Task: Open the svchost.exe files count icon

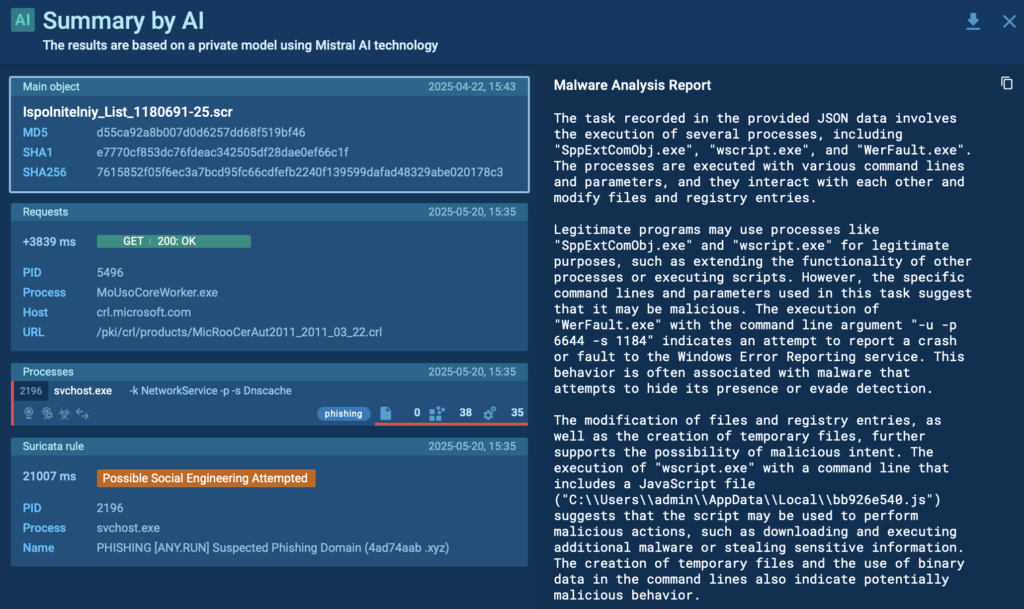Action: point(386,413)
